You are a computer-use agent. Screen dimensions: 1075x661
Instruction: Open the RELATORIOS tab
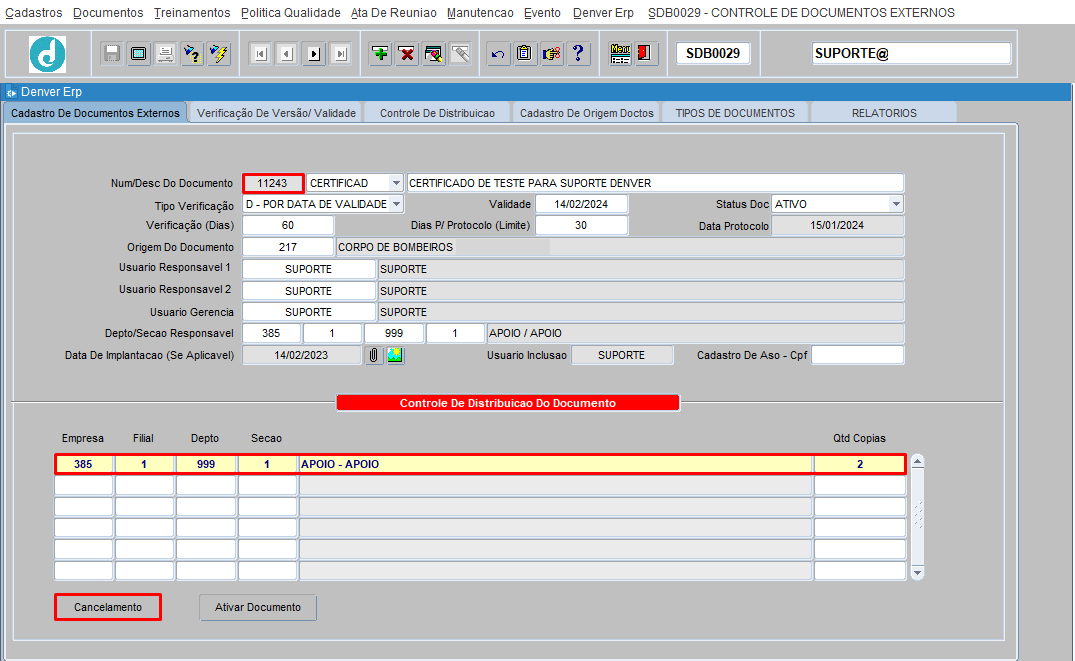pyautogui.click(x=884, y=113)
